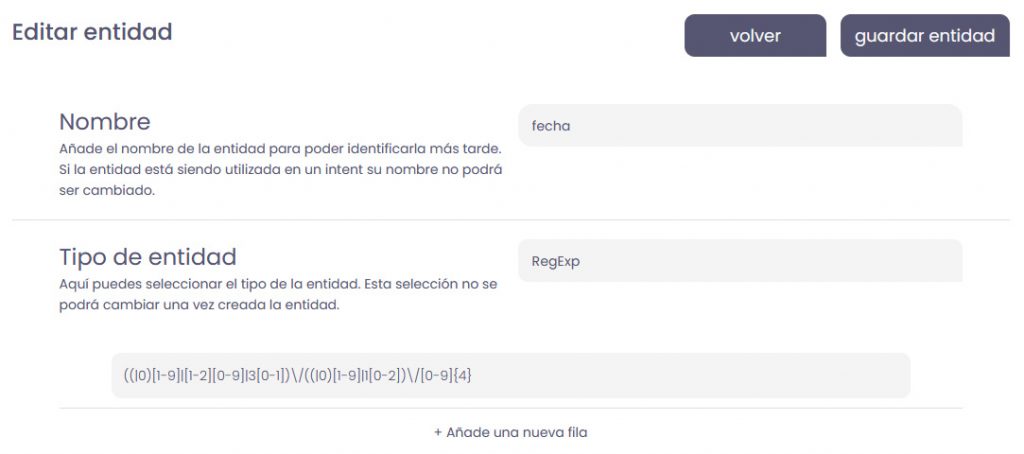Click the "Editar entidad" page heading
The height and width of the screenshot is (454, 1024).
92,32
